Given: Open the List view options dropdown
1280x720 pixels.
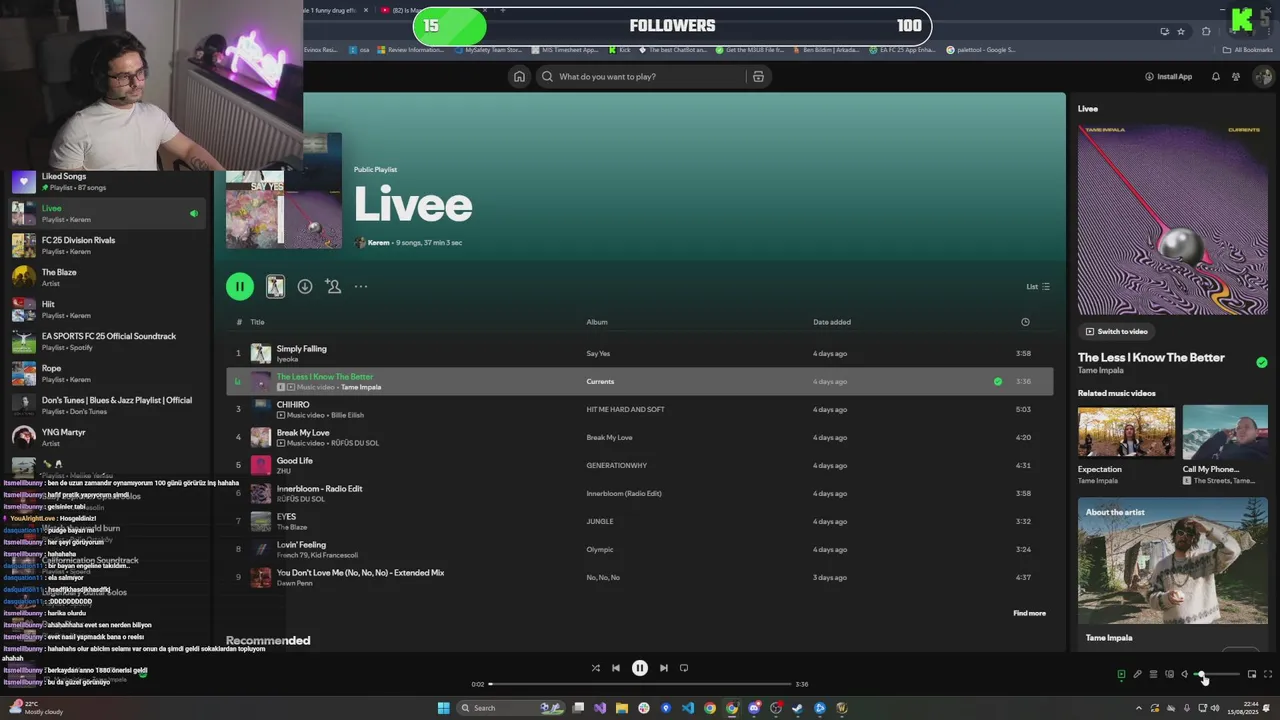Looking at the screenshot, I should [x=1038, y=286].
